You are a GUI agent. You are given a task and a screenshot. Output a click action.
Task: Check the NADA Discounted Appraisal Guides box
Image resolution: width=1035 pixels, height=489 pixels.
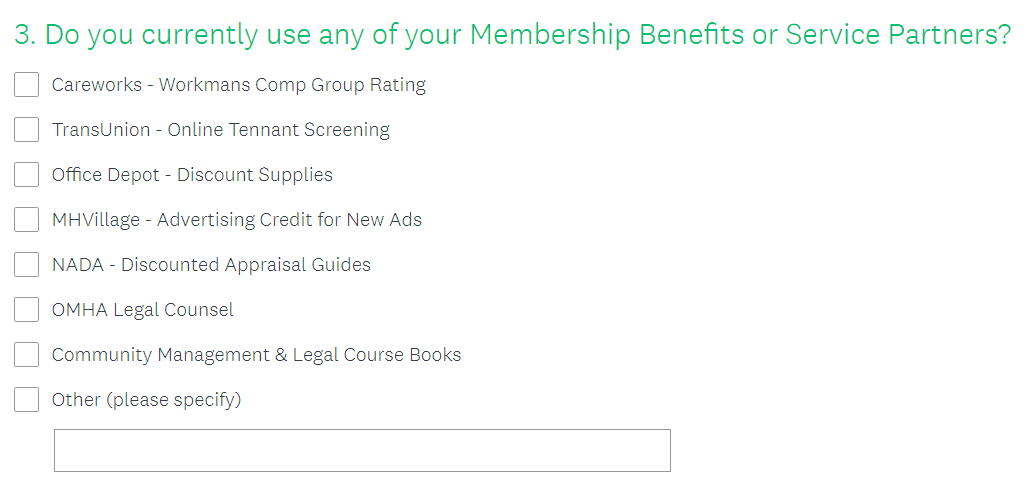[26, 265]
